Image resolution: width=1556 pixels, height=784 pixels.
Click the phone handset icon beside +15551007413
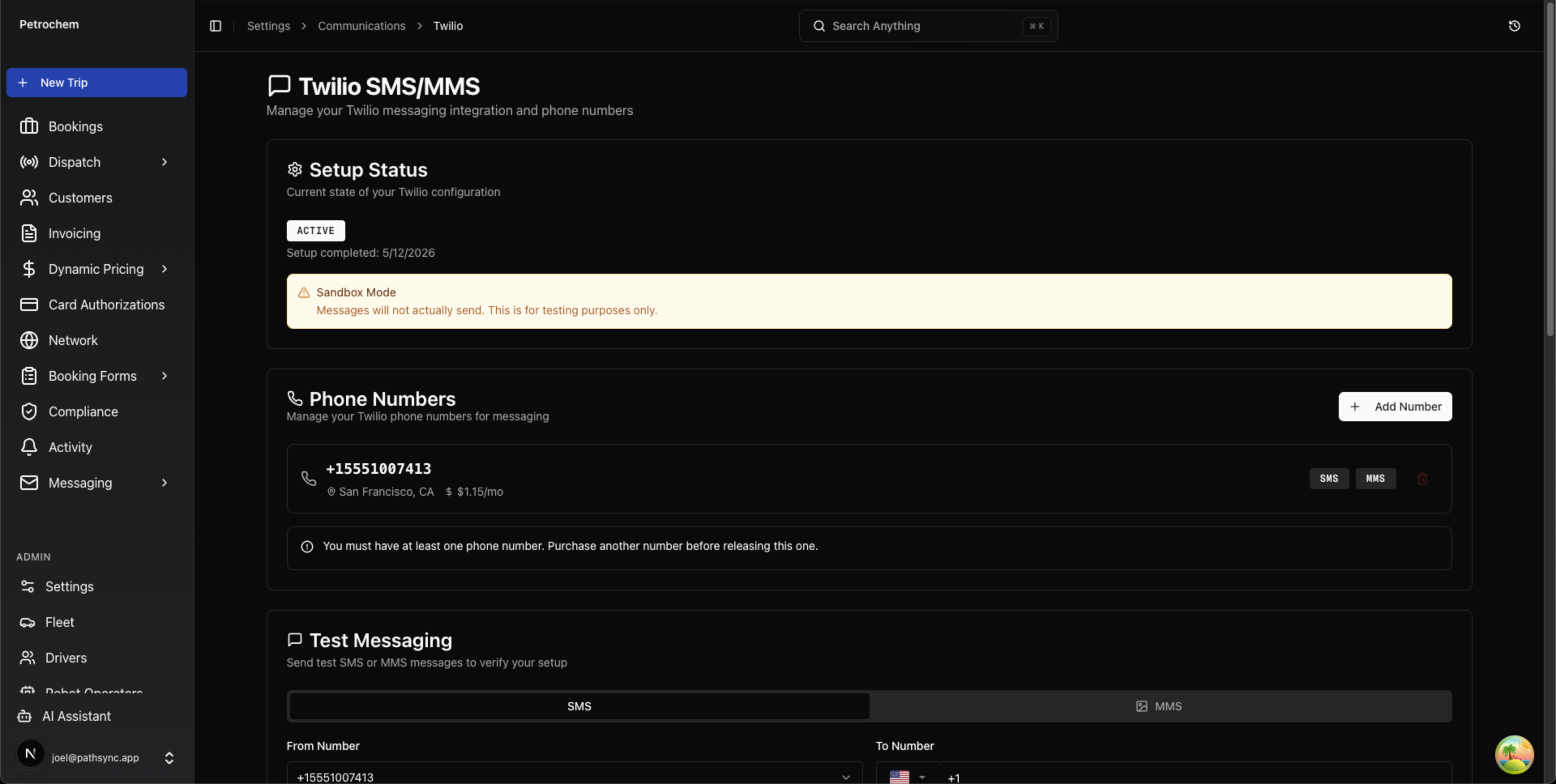pos(309,479)
